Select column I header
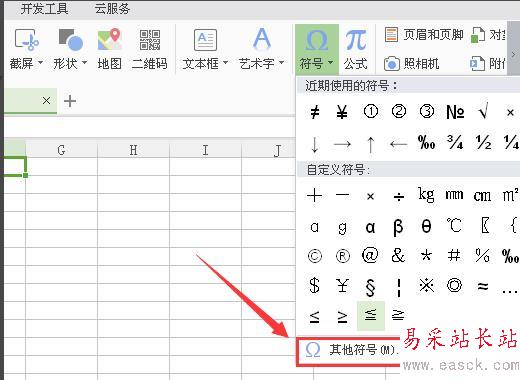The width and height of the screenshot is (520, 380). pyautogui.click(x=205, y=150)
